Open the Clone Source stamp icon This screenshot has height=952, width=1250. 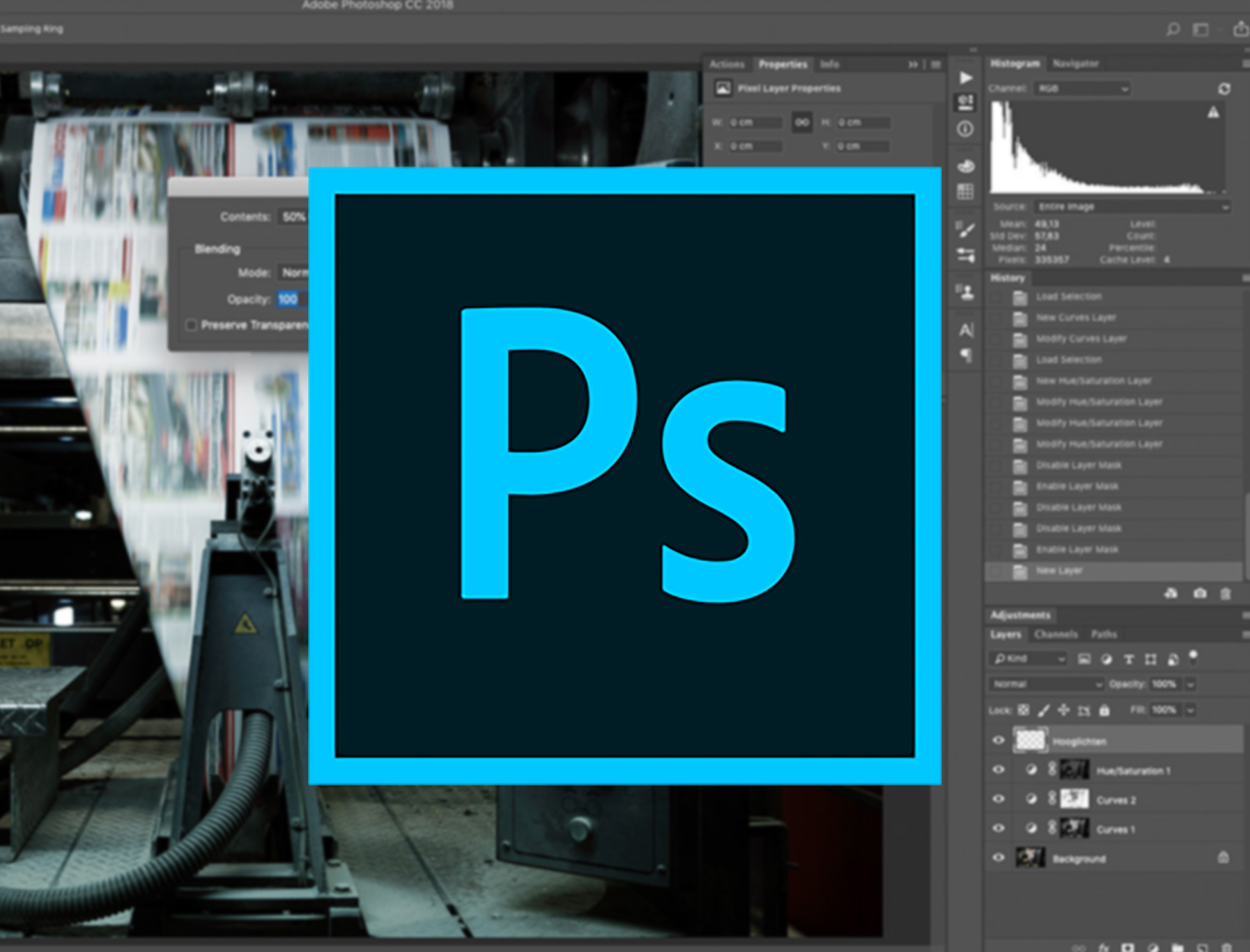965,292
